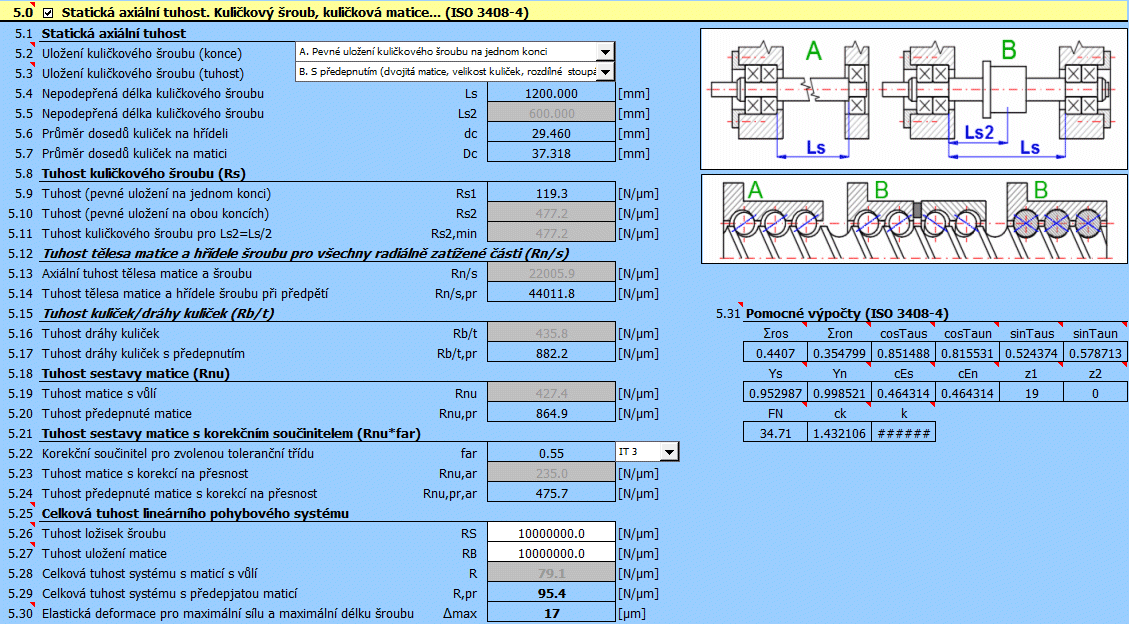Select the Rnu,pr value 864.9
Viewport: 1129px width, 624px height.
point(552,414)
